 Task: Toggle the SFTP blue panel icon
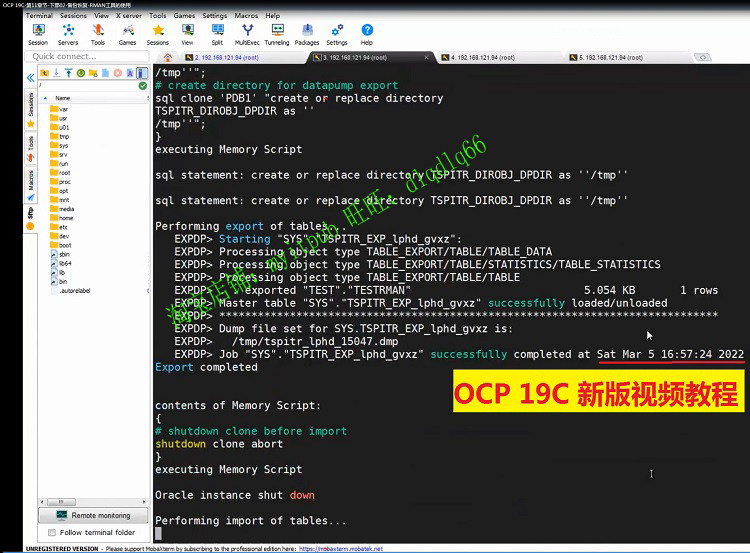click(x=142, y=73)
